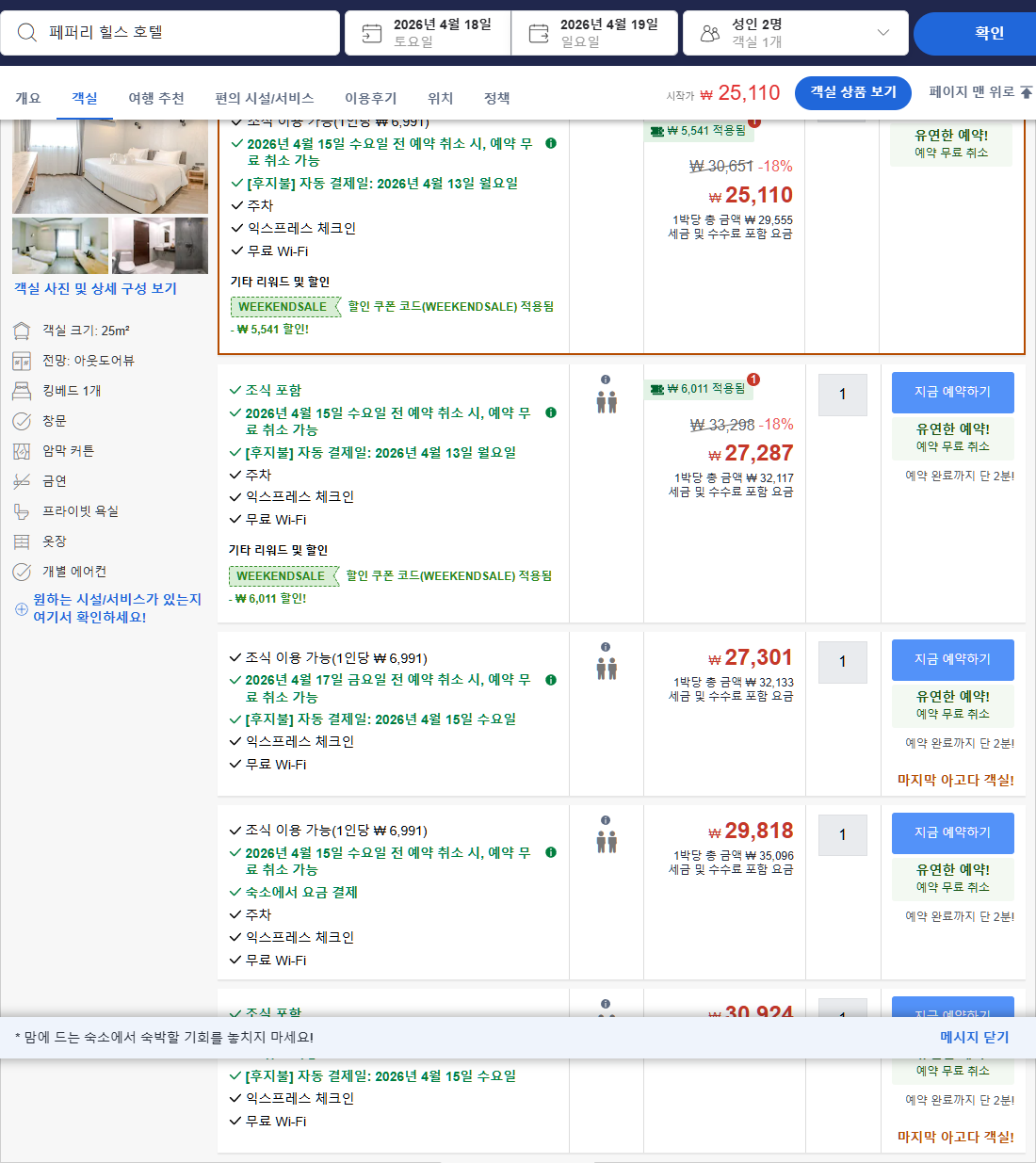Image resolution: width=1036 pixels, height=1163 pixels.
Task: Open room quantity selector for ₩29,818 offer
Action: (x=843, y=834)
